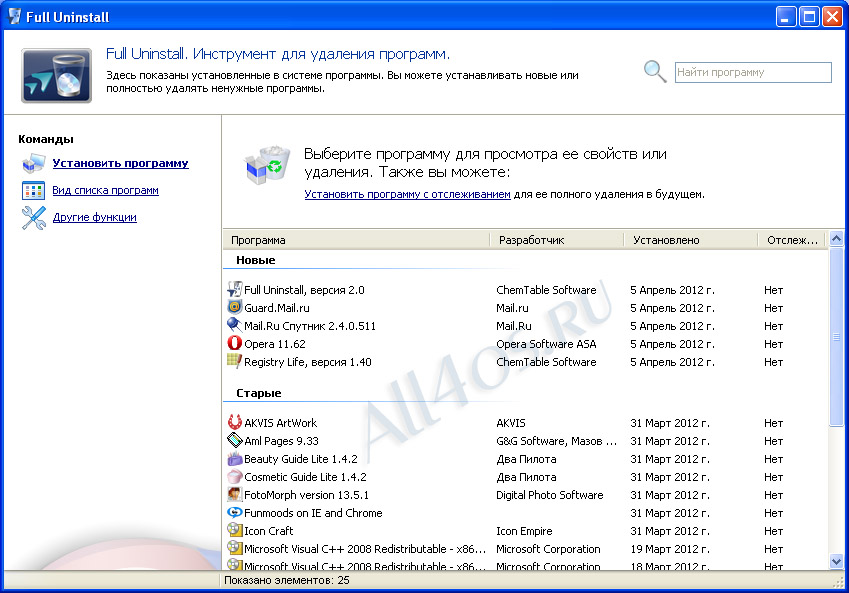
Task: Click Digital Photo Software developer cell
Action: [x=550, y=495]
